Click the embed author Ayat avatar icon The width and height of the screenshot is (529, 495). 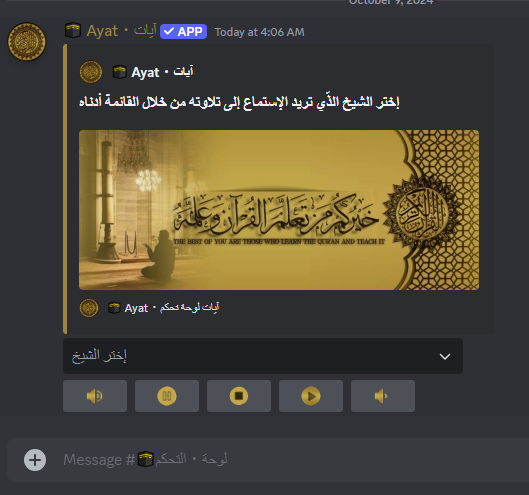(x=91, y=72)
